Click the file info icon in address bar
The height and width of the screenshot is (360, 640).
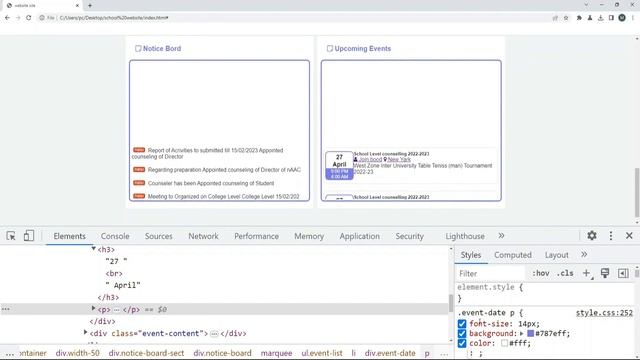click(x=42, y=18)
